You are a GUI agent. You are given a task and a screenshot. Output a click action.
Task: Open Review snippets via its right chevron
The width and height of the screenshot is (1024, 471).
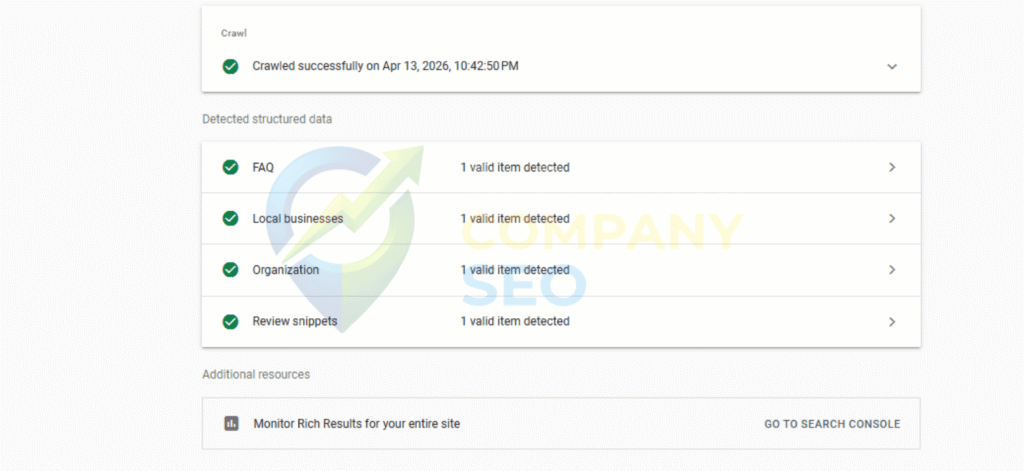pyautogui.click(x=892, y=321)
